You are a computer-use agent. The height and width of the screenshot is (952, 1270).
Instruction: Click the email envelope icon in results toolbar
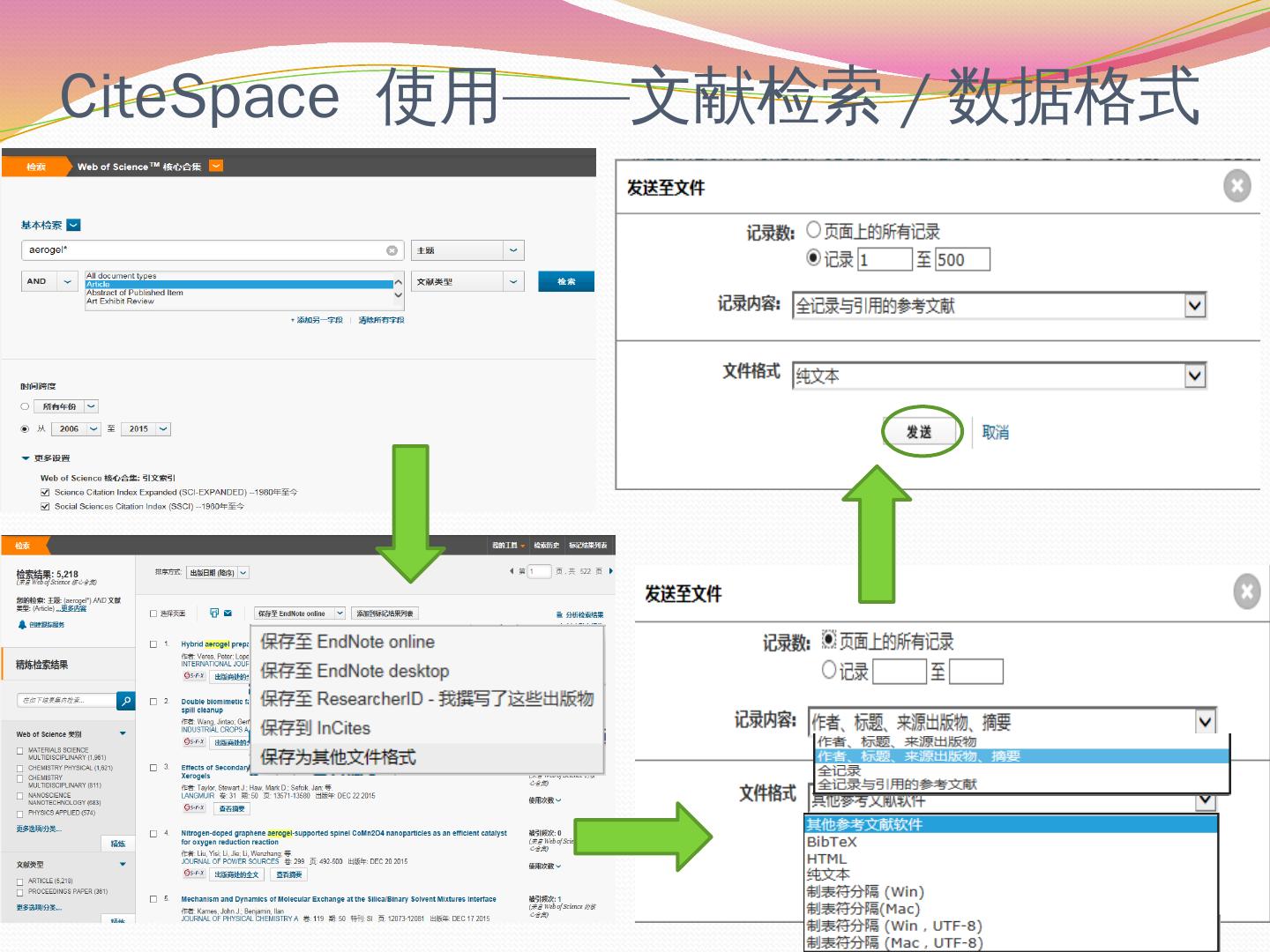click(228, 613)
